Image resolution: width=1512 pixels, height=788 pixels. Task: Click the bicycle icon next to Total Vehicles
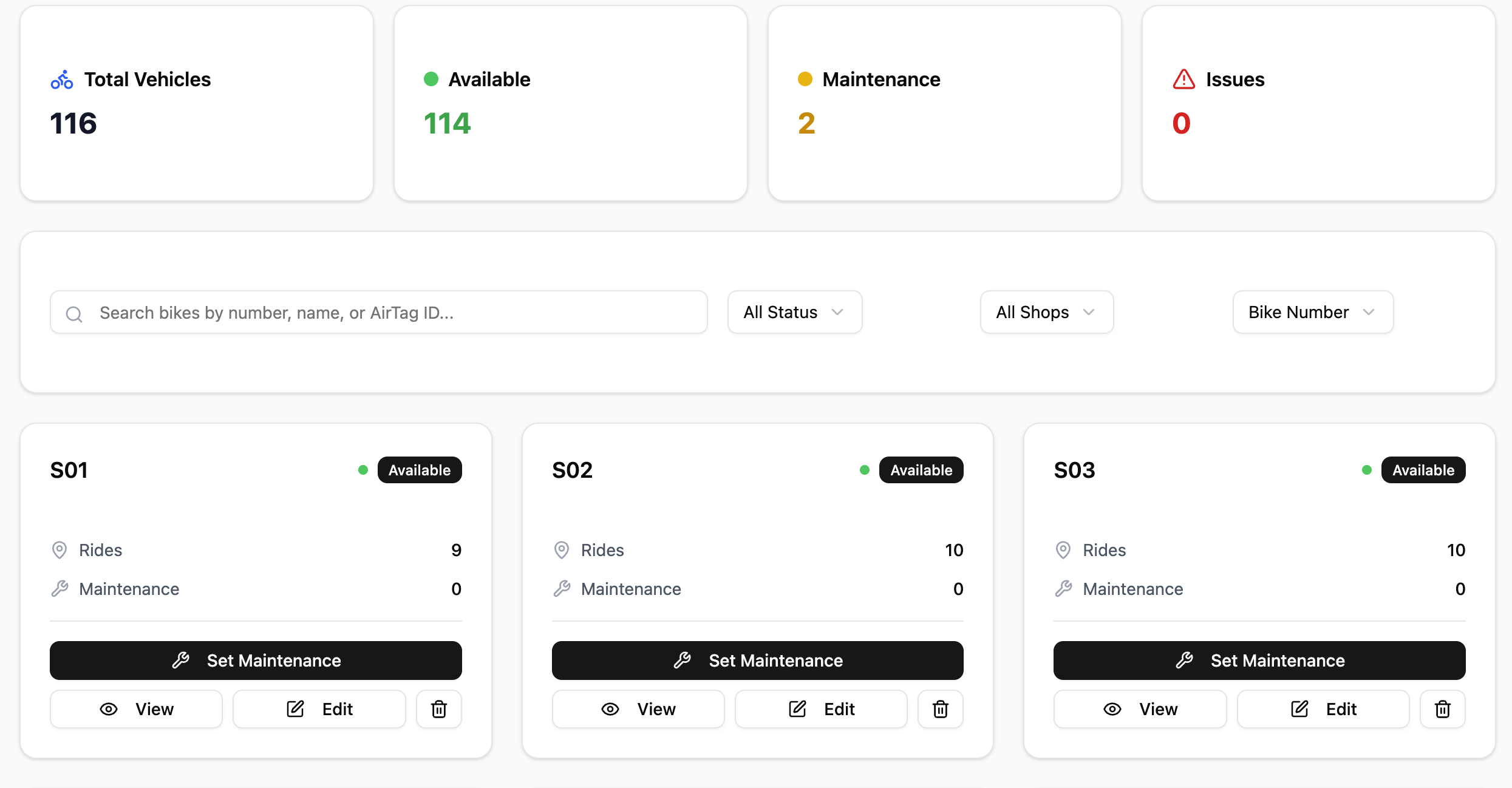pos(61,78)
